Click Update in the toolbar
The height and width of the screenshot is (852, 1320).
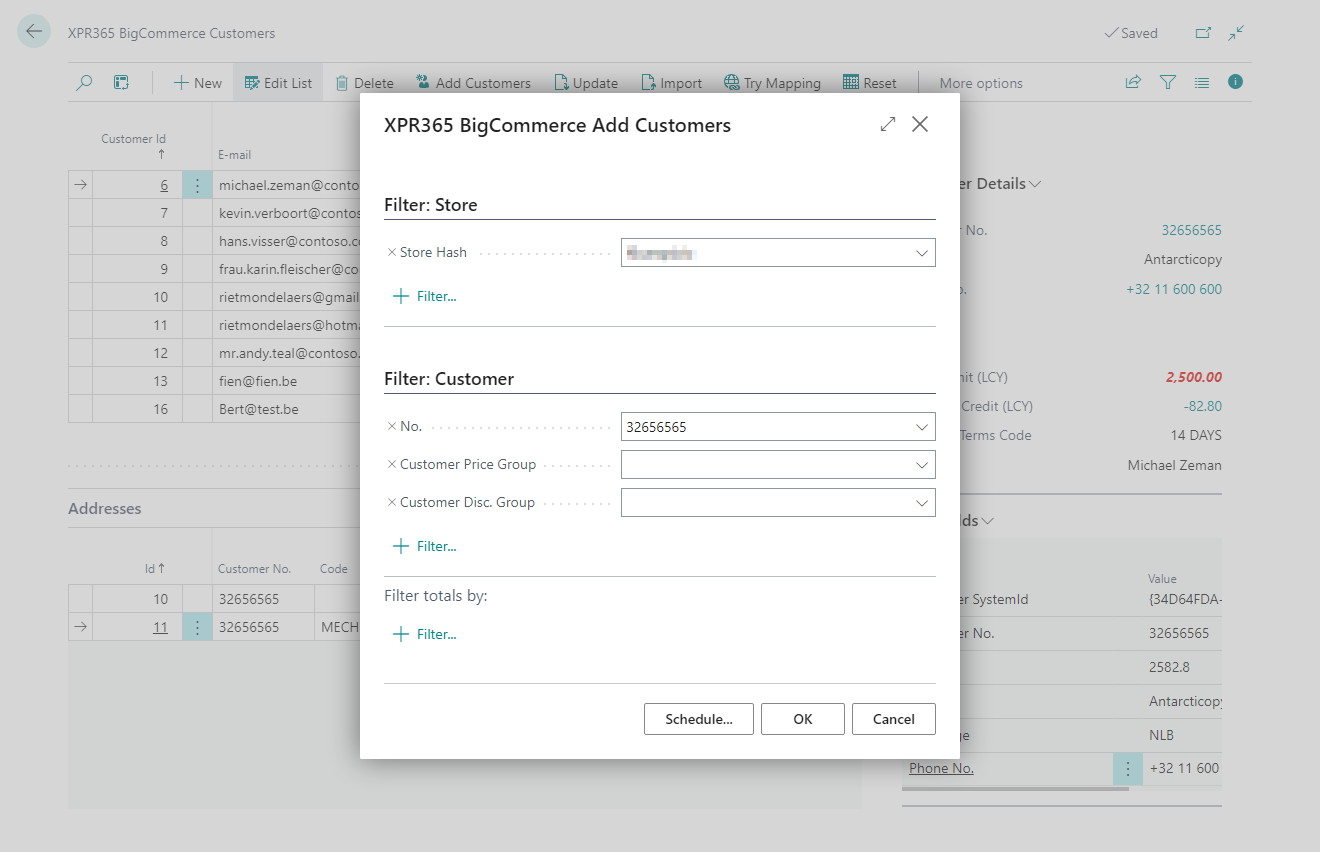point(586,83)
